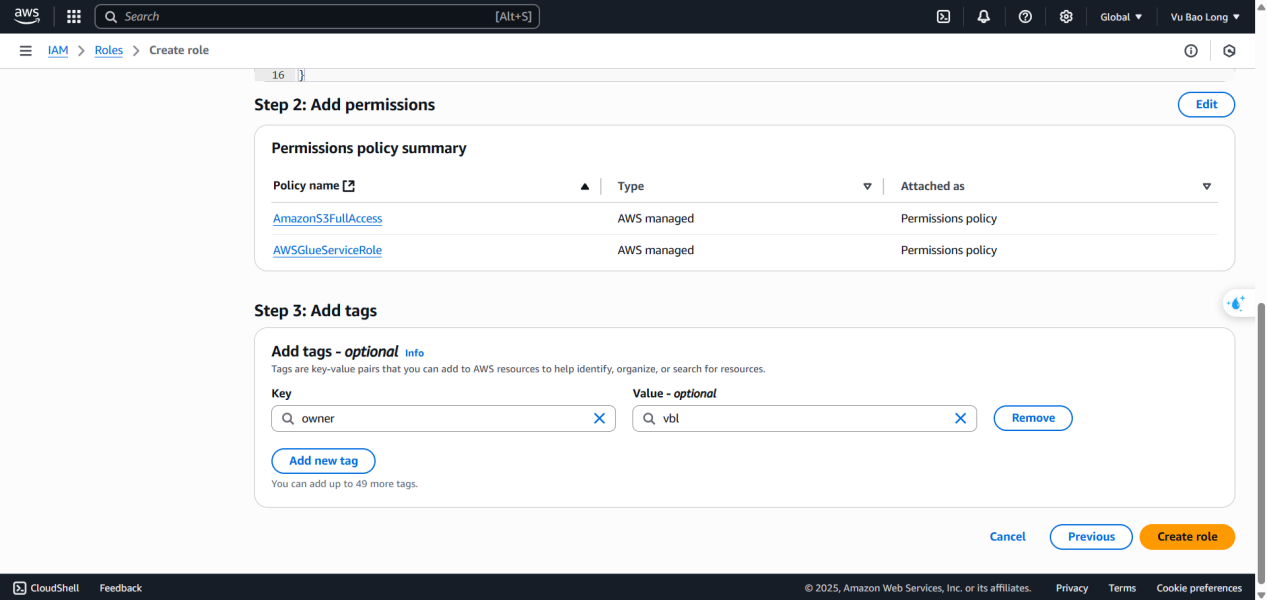Open the Terms footer link
The height and width of the screenshot is (600, 1267).
coord(1122,588)
